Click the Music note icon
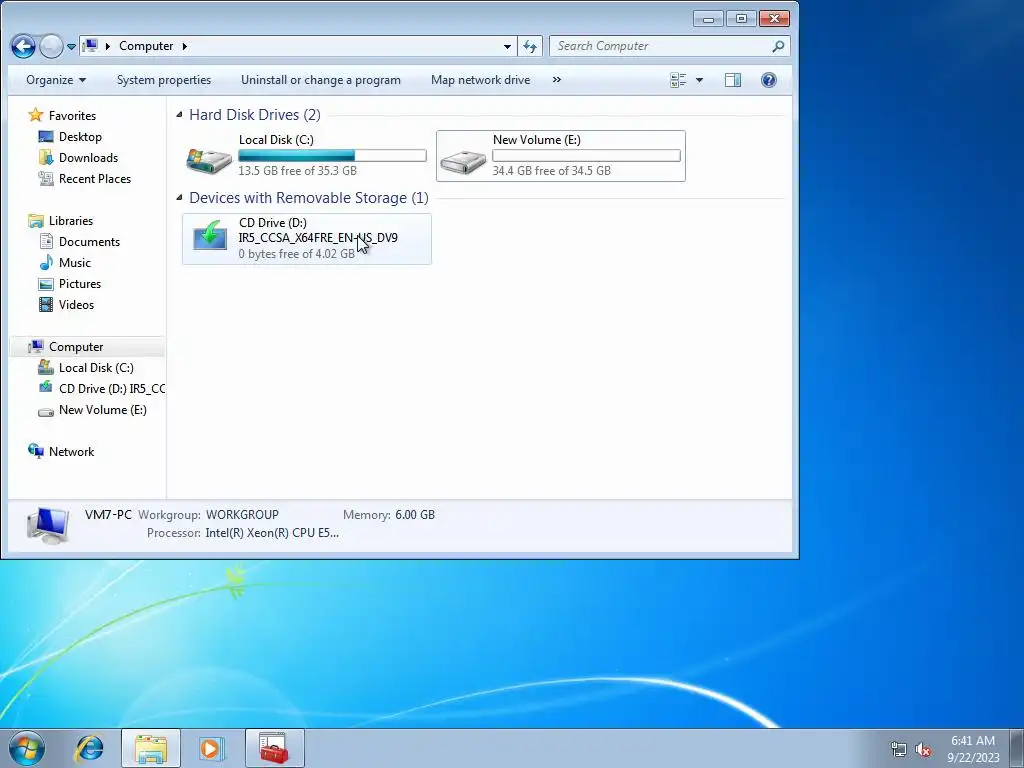1024x768 pixels. [x=46, y=263]
